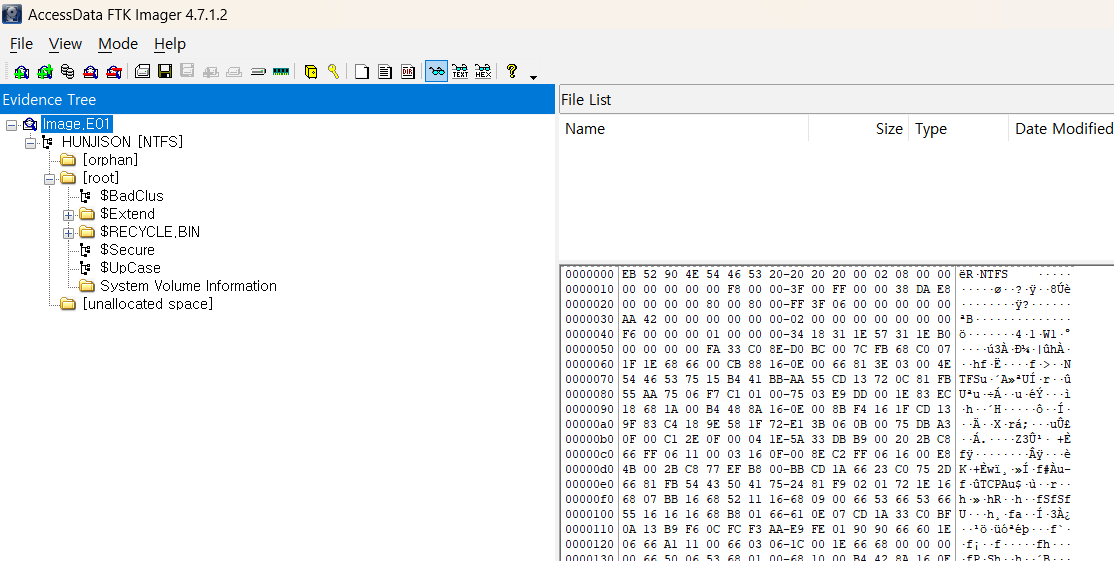
Task: Collapse the [root] folder node
Action: (49, 178)
